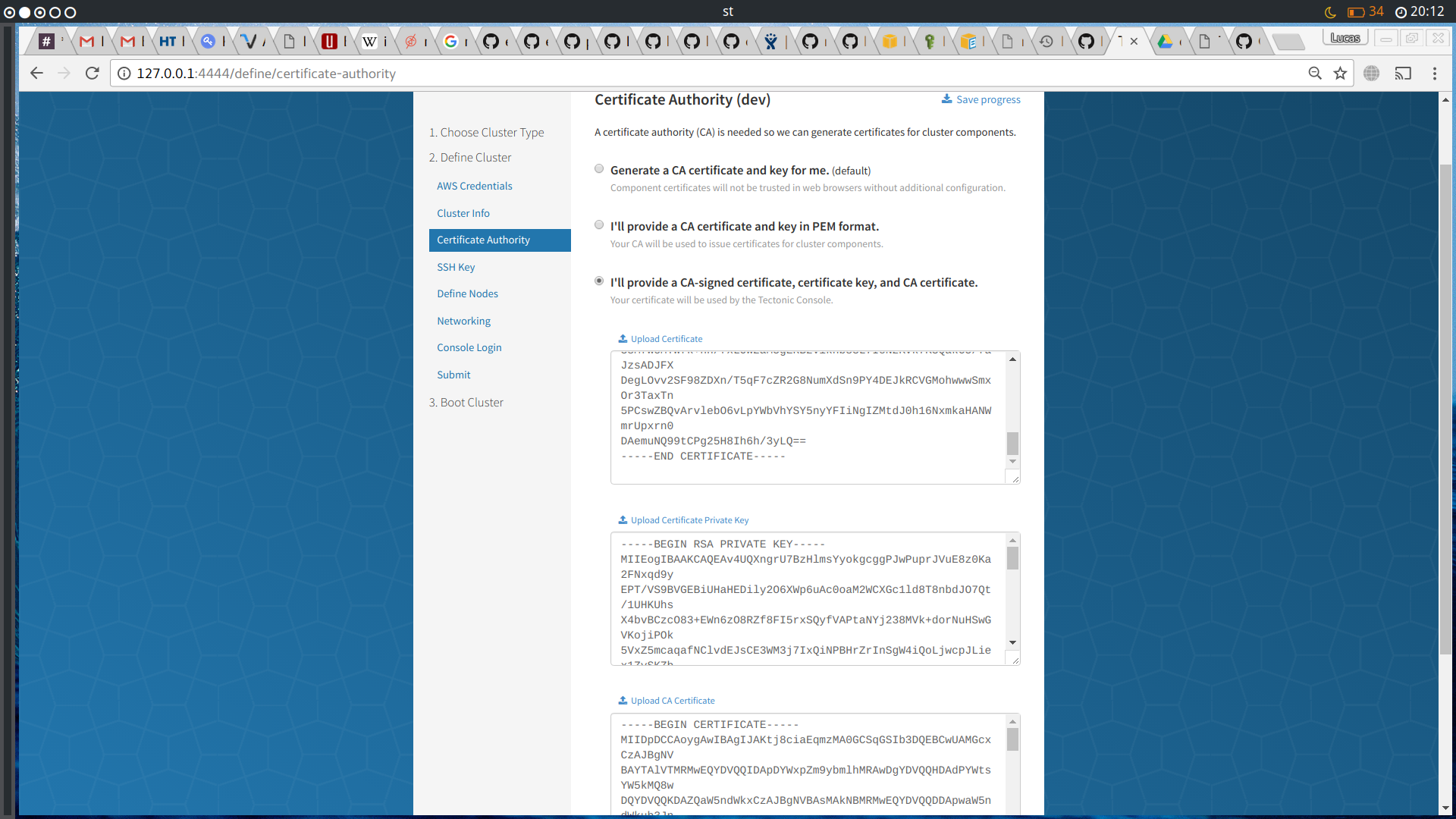The width and height of the screenshot is (1456, 819).
Task: Click the Save progress download icon
Action: 946,99
